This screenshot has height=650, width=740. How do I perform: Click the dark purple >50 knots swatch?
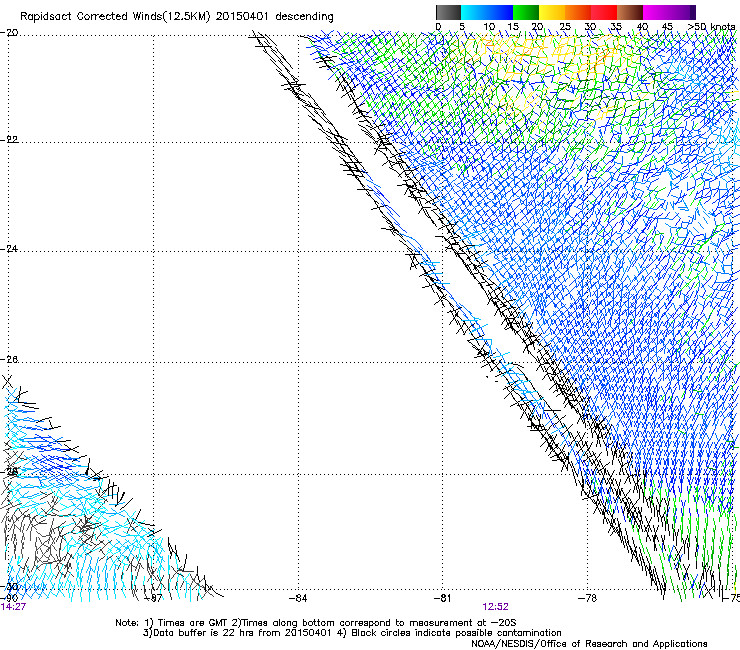point(693,12)
